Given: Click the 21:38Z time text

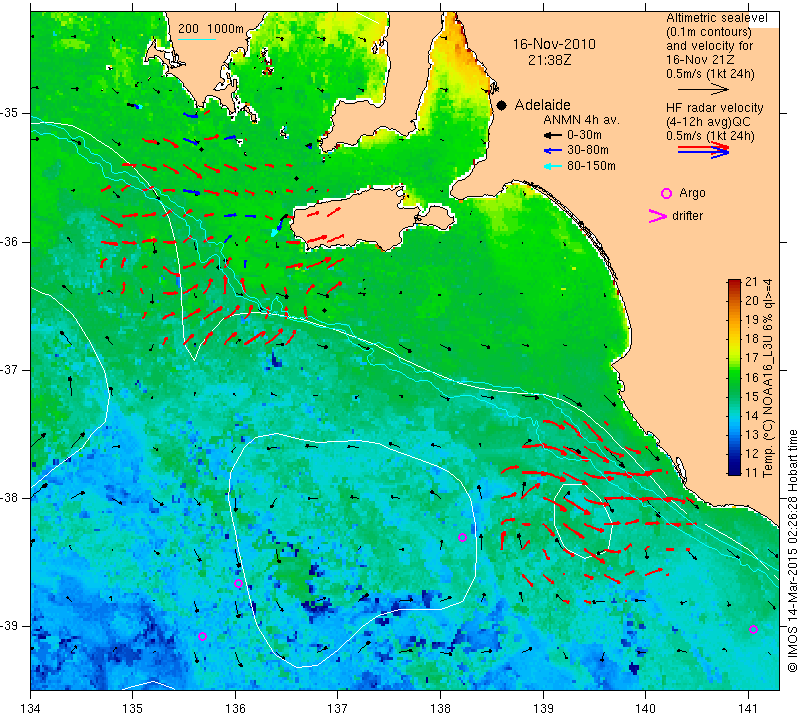Looking at the screenshot, I should point(549,60).
